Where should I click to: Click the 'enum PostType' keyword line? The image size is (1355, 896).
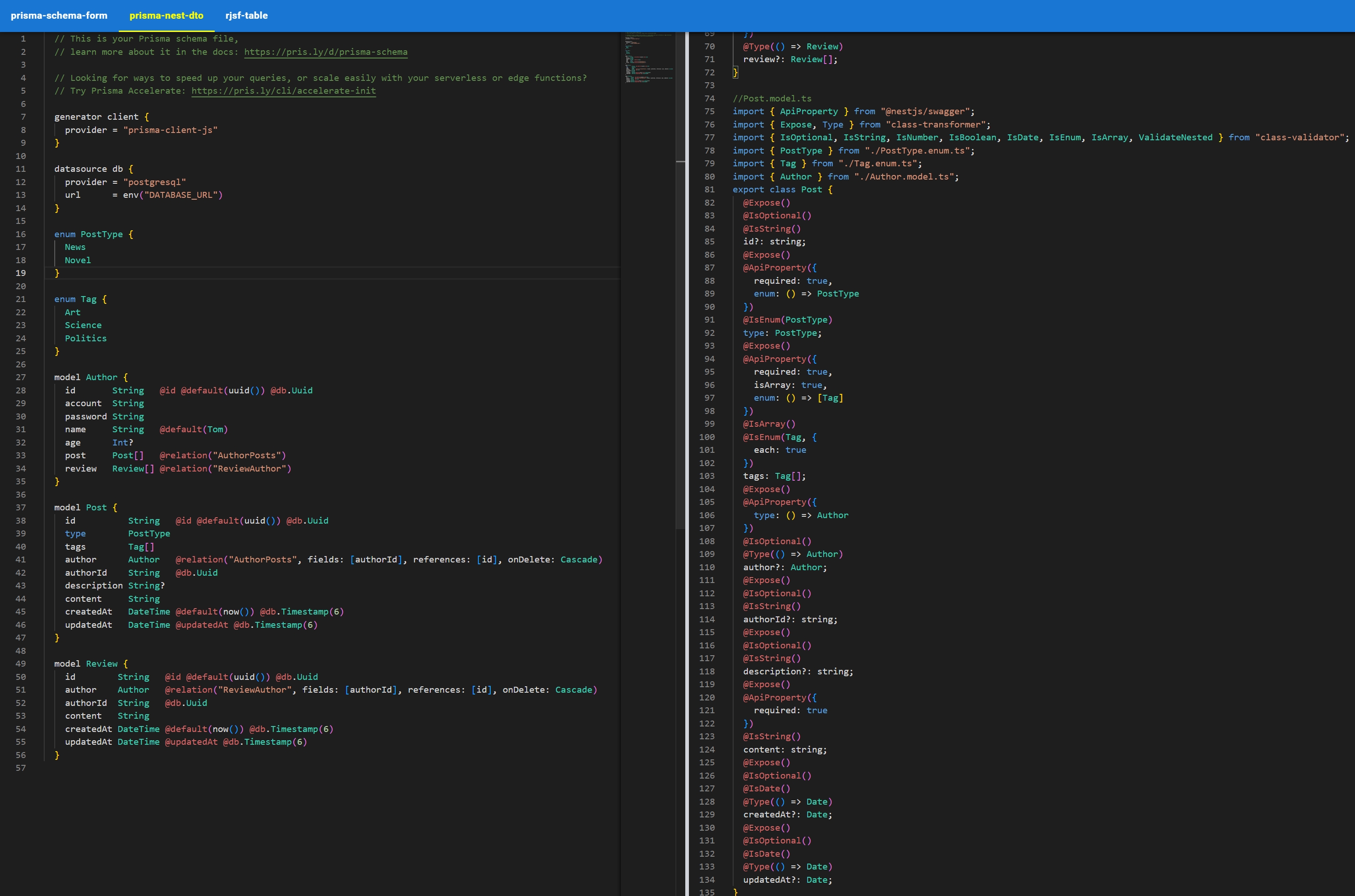coord(89,234)
